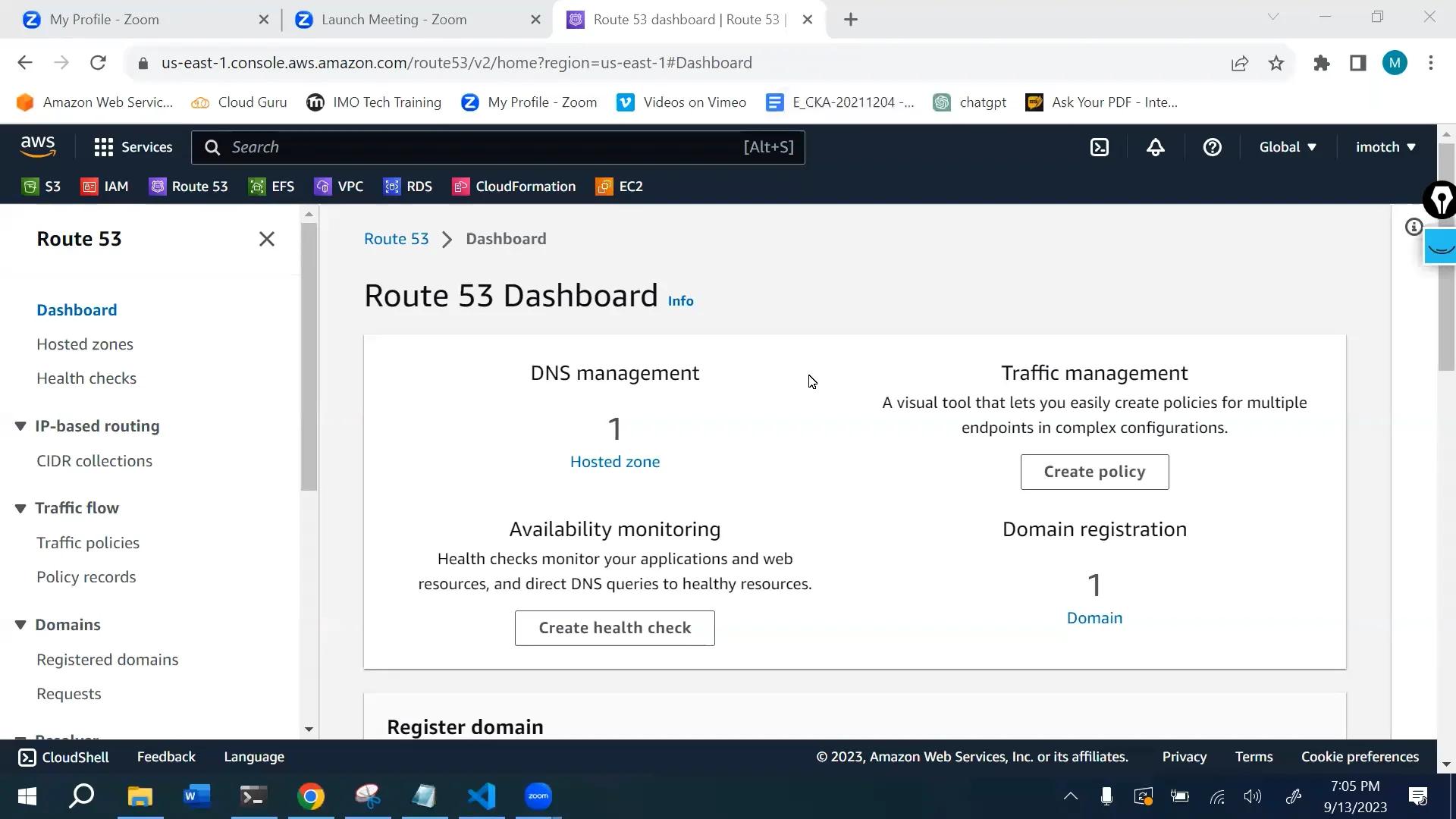Launch CloudShell from the status bar
Image resolution: width=1456 pixels, height=819 pixels.
pos(64,756)
